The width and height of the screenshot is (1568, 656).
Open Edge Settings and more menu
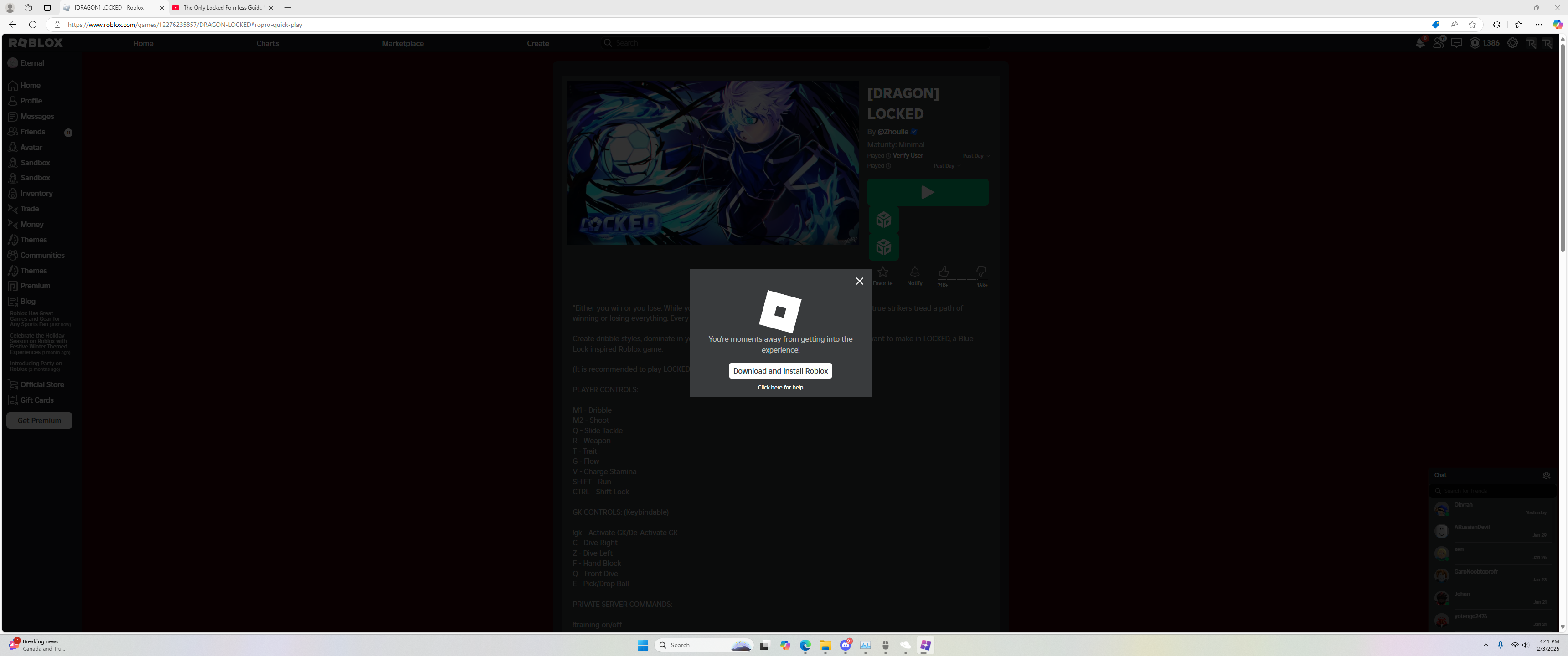pos(1539,24)
